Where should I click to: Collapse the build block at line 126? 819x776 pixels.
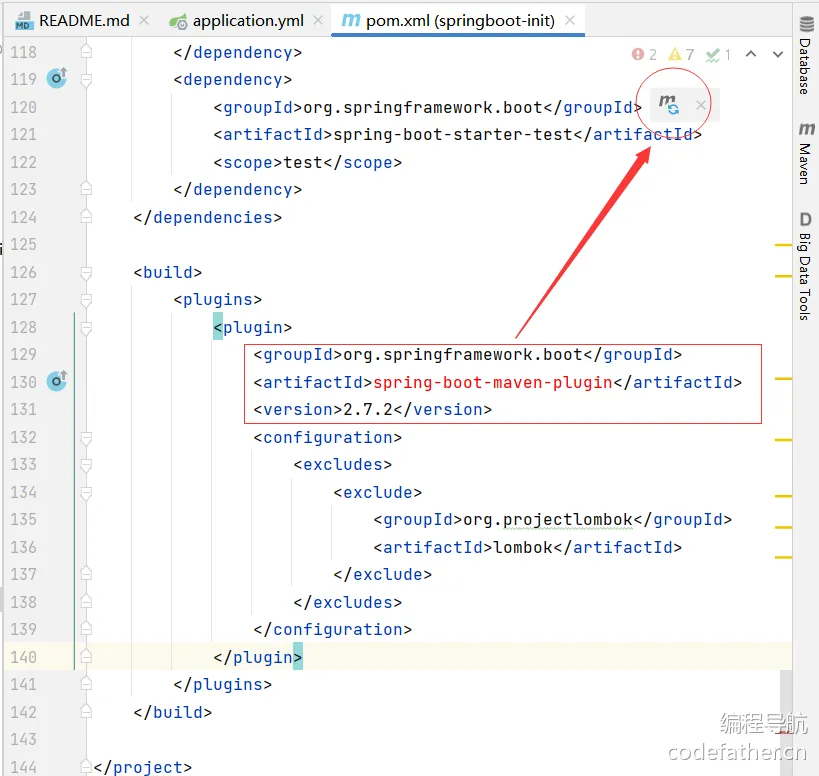point(86,273)
